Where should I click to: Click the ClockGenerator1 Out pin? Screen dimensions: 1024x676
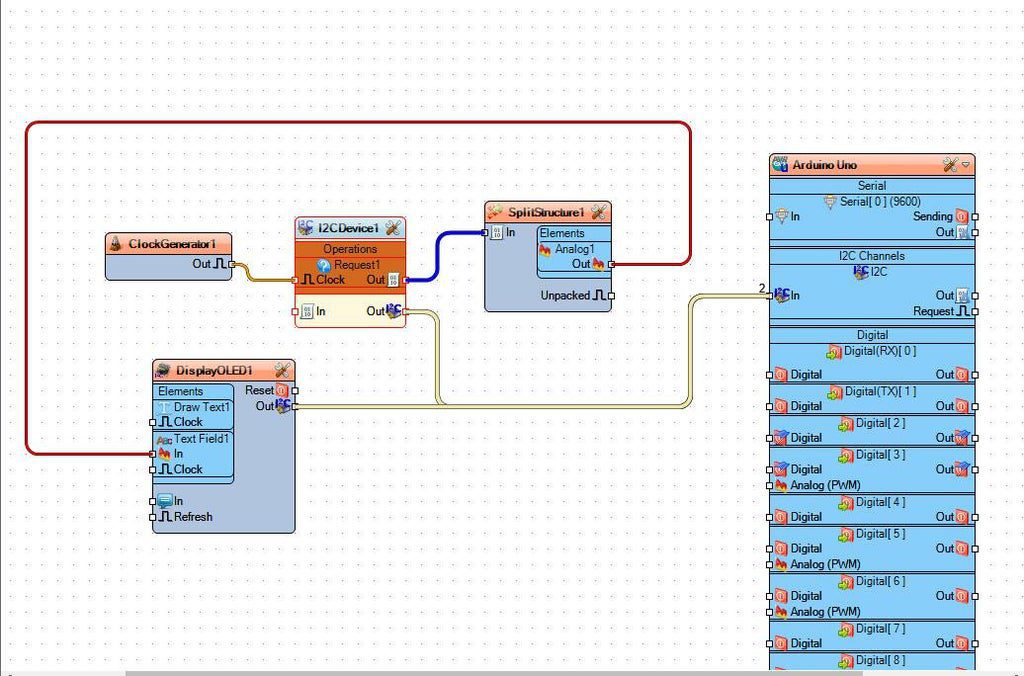232,265
